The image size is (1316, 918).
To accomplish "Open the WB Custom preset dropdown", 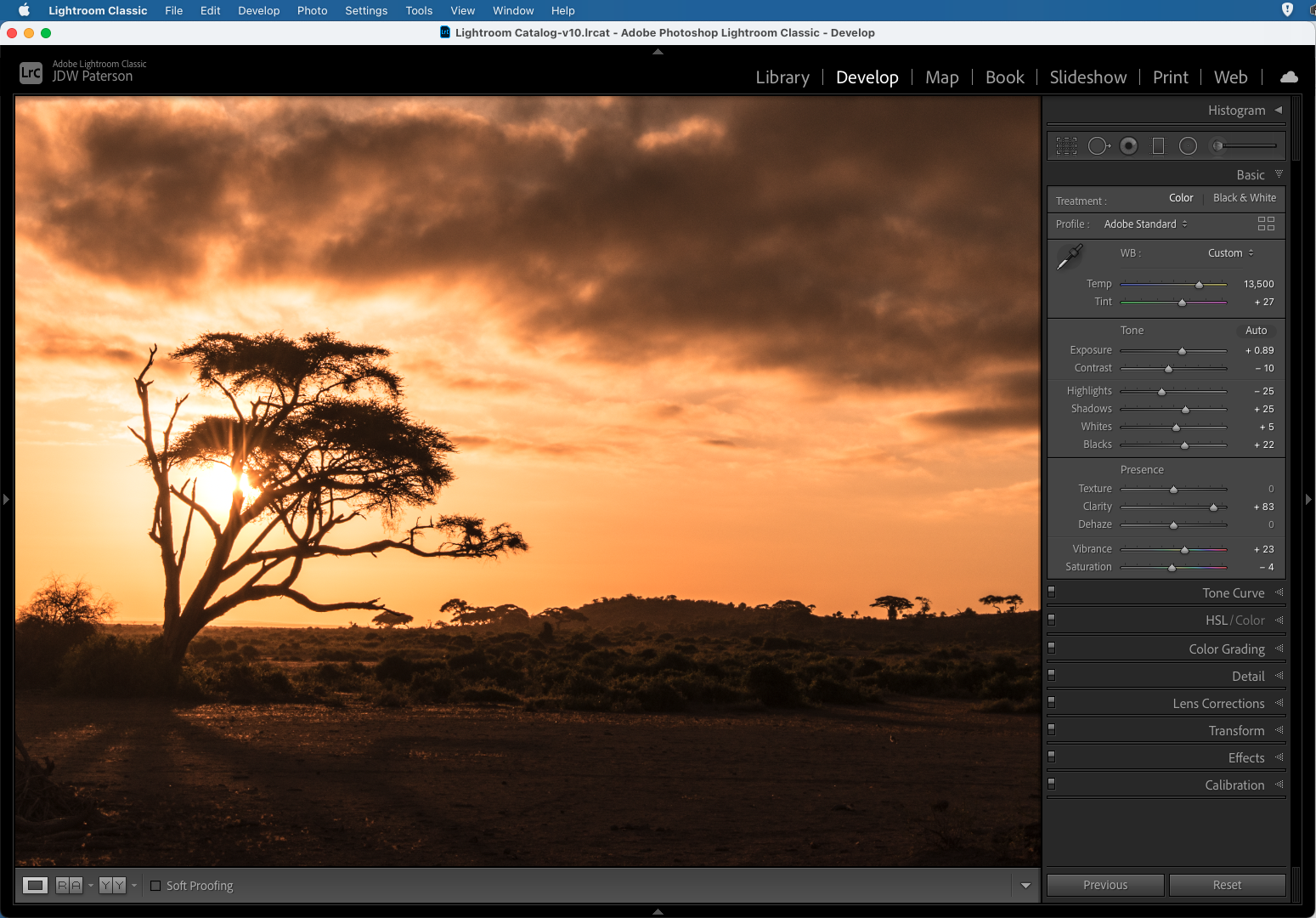I will coord(1230,253).
